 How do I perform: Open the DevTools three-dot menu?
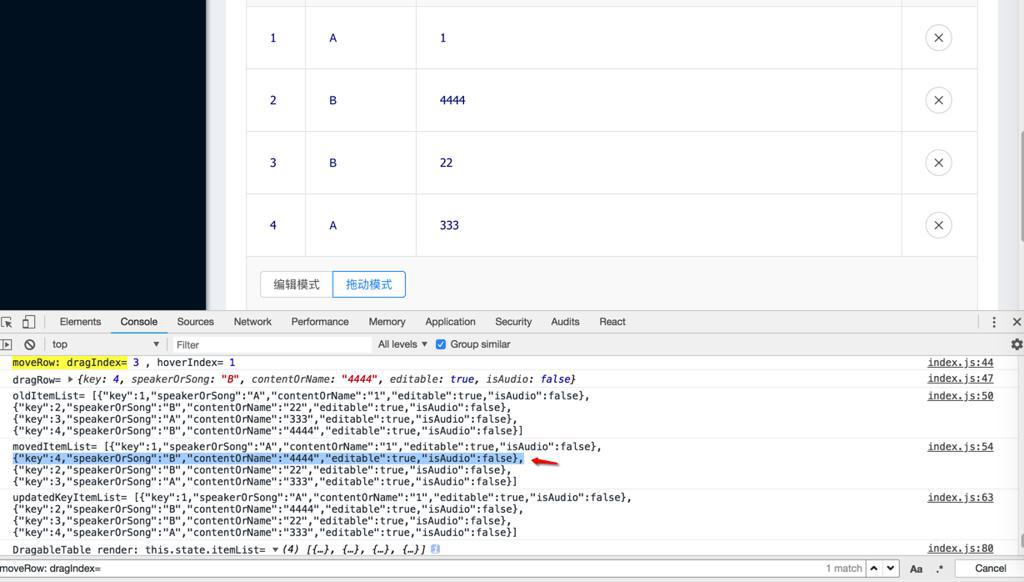pos(994,322)
